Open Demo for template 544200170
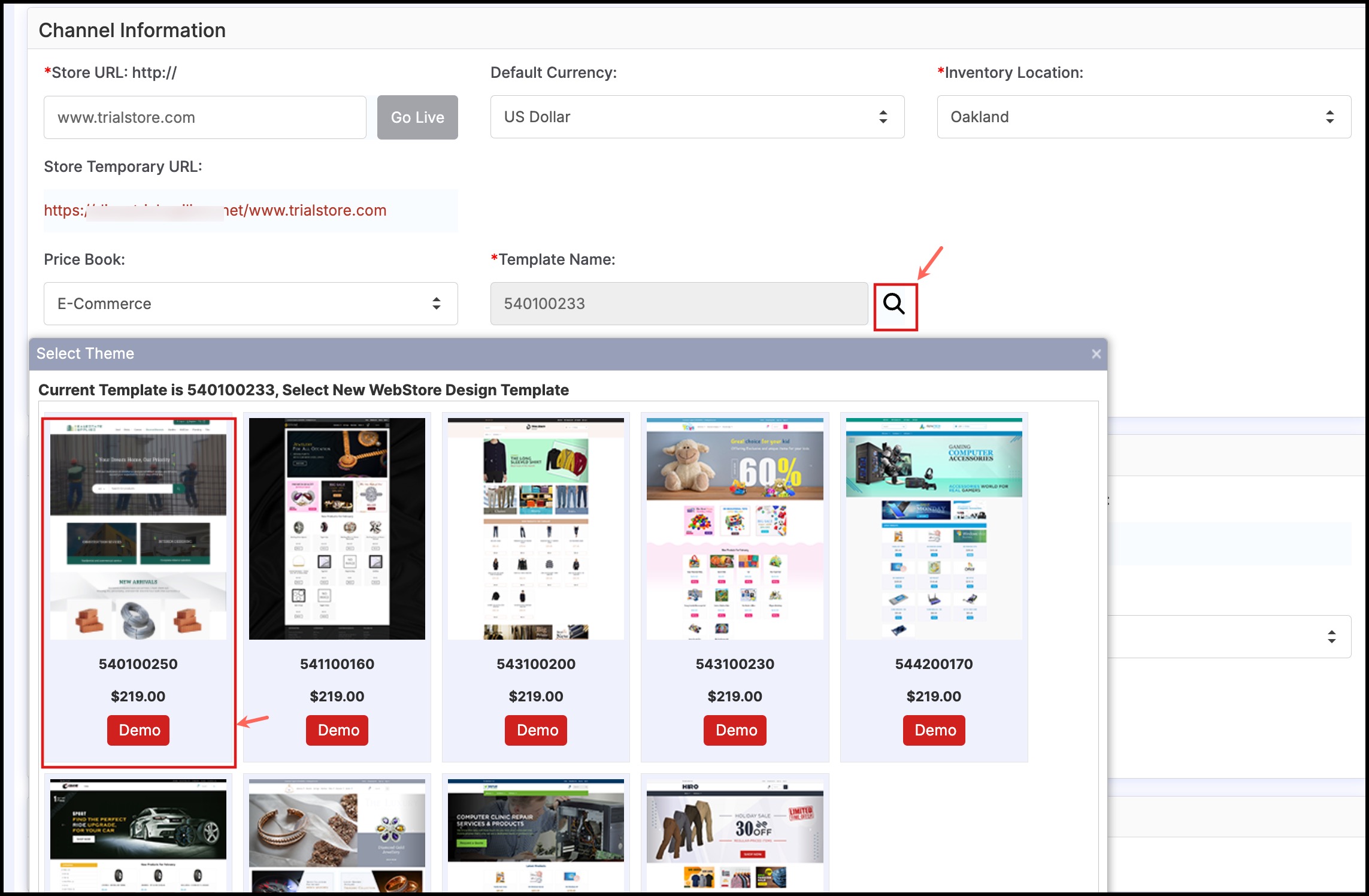Screen dimensions: 1369x896 point(934,730)
